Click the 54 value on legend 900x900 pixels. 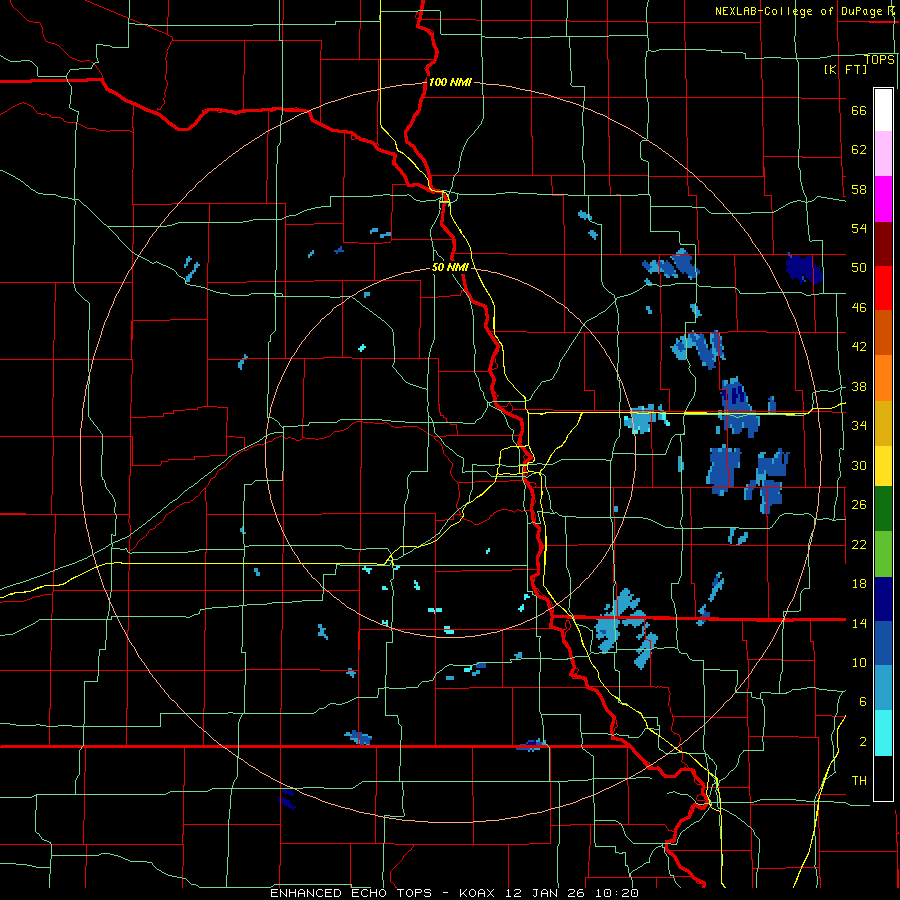859,228
